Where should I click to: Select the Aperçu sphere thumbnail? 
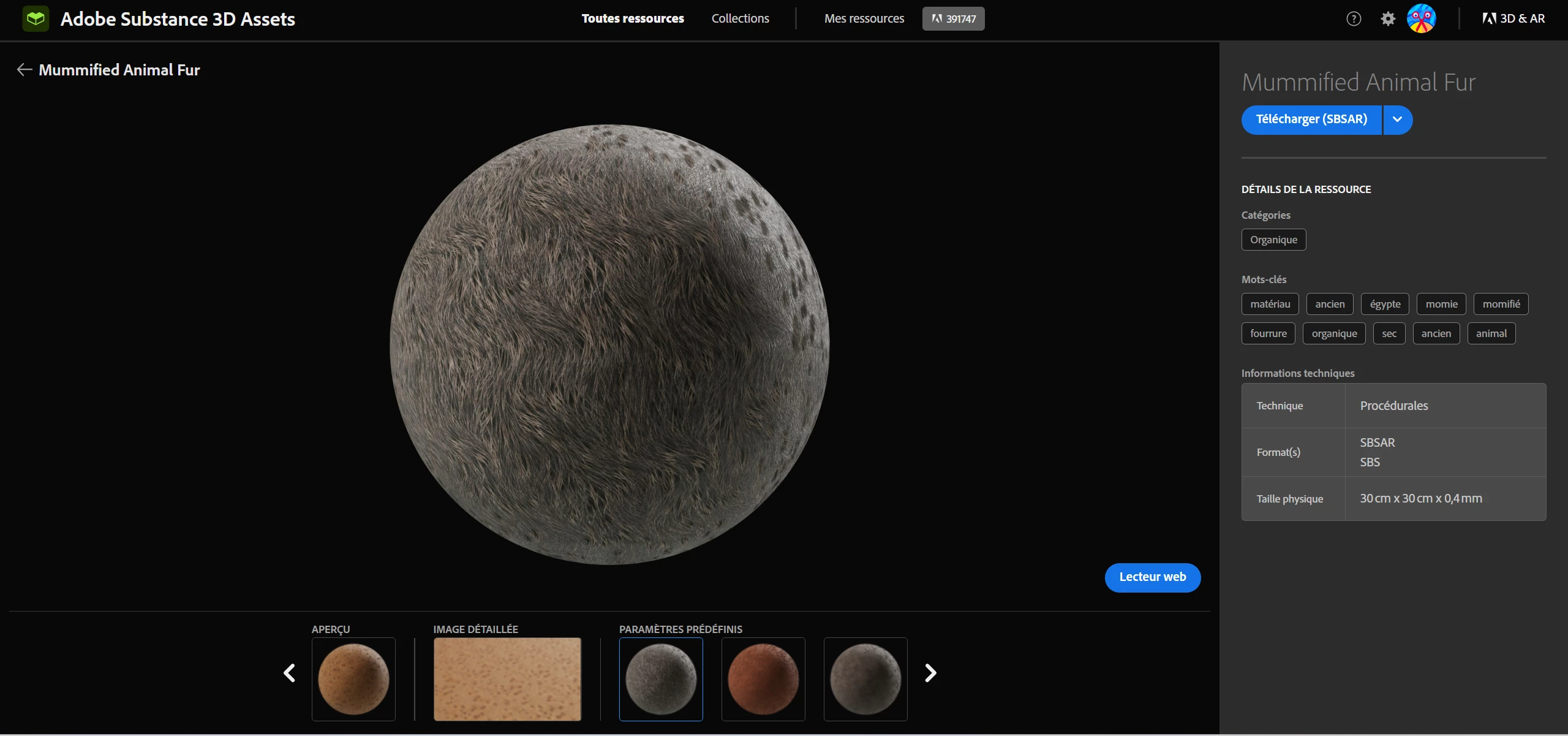tap(353, 679)
